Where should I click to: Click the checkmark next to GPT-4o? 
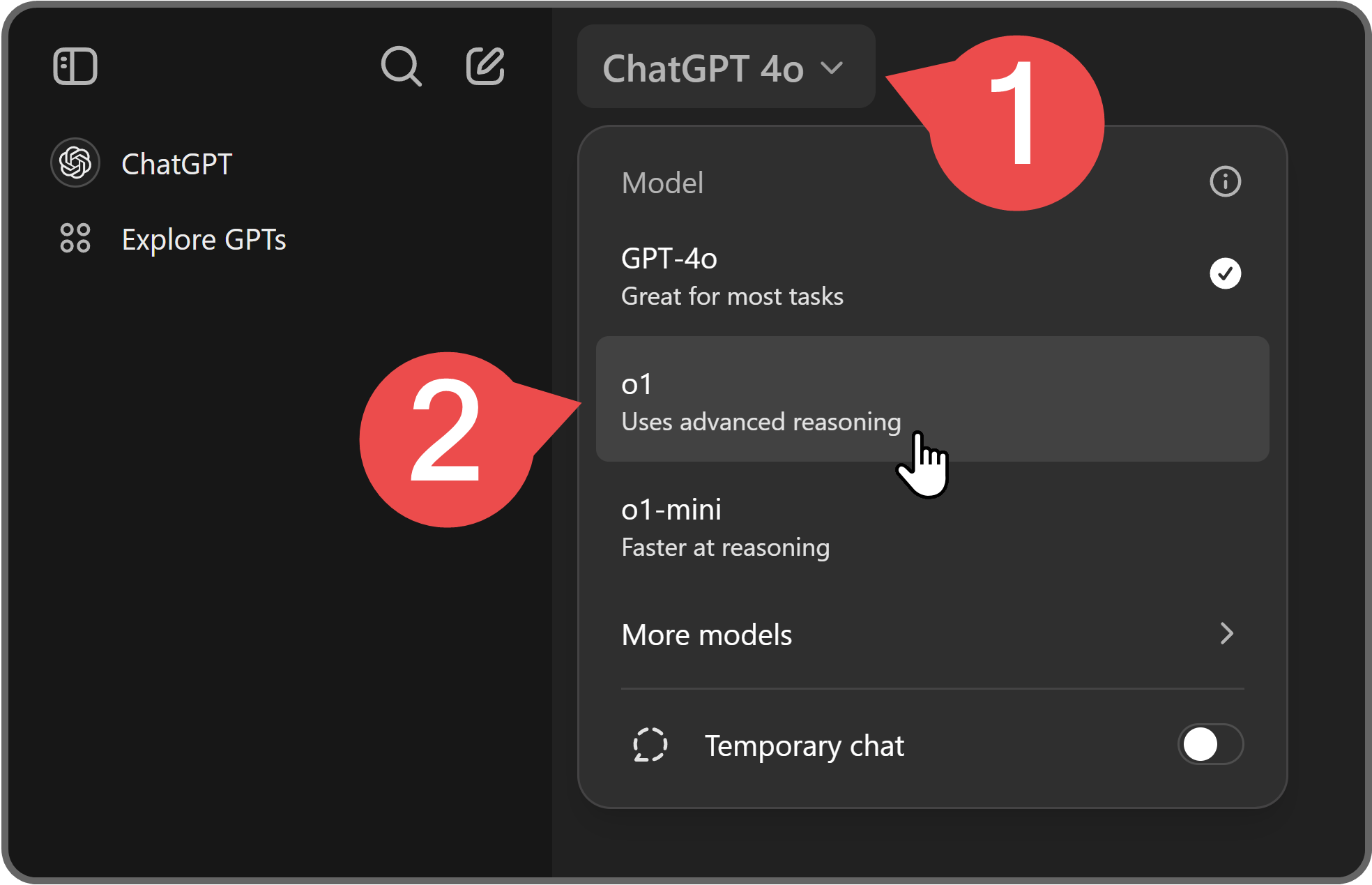click(x=1225, y=273)
